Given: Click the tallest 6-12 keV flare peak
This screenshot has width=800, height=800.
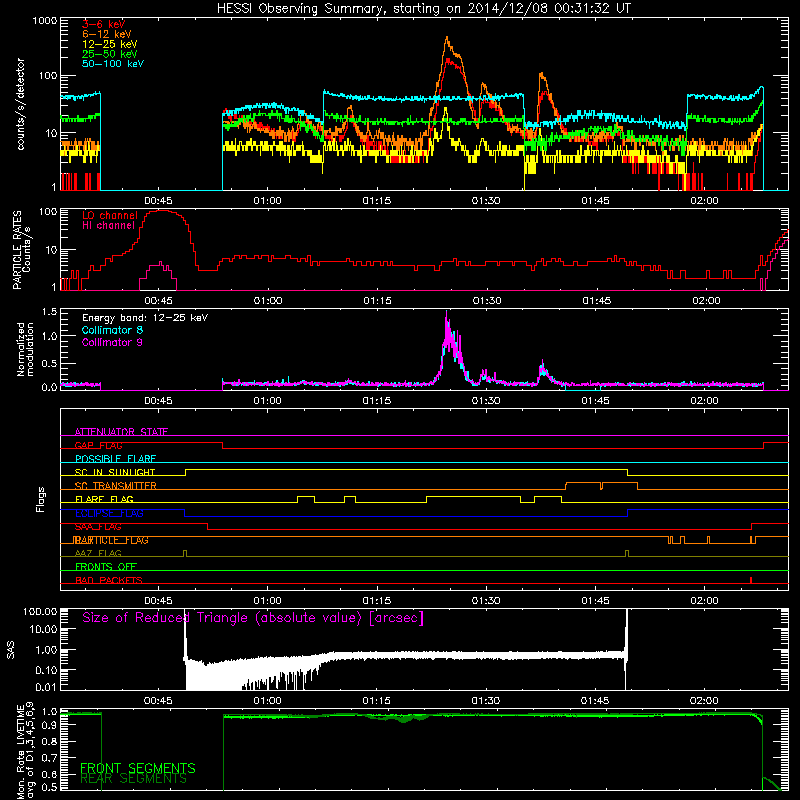Looking at the screenshot, I should (x=447, y=38).
